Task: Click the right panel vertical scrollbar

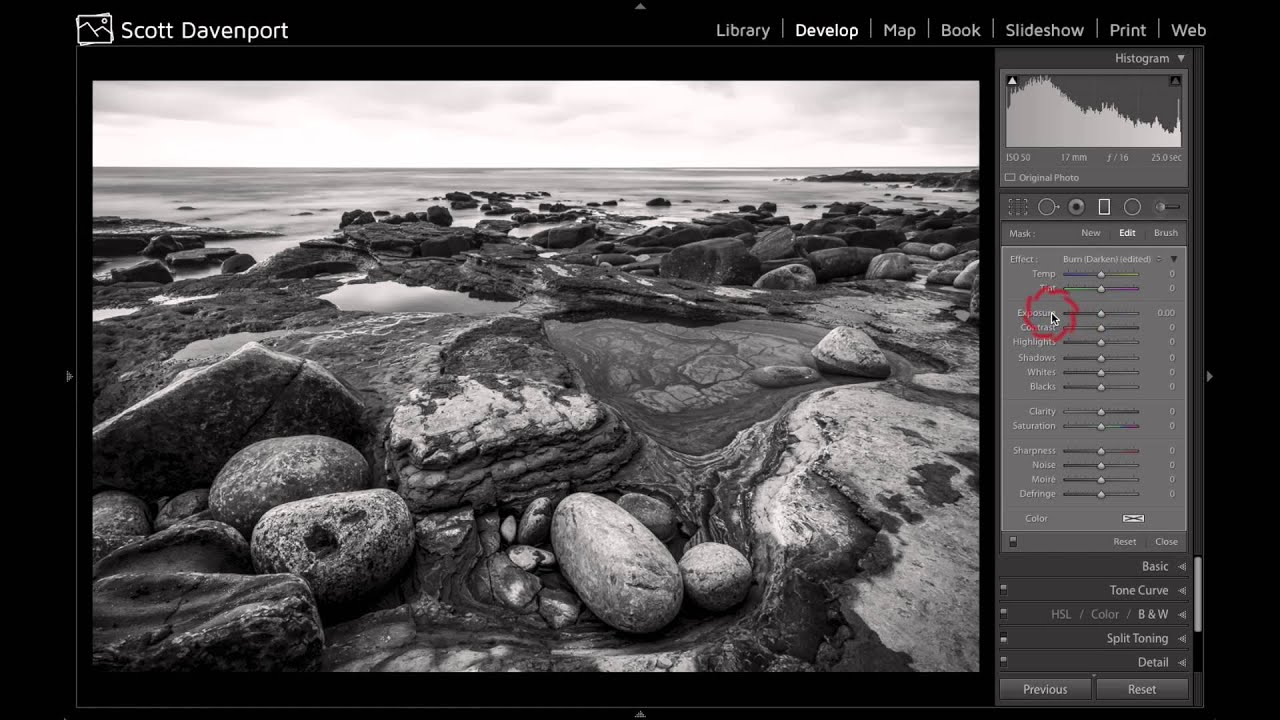Action: (x=1196, y=594)
